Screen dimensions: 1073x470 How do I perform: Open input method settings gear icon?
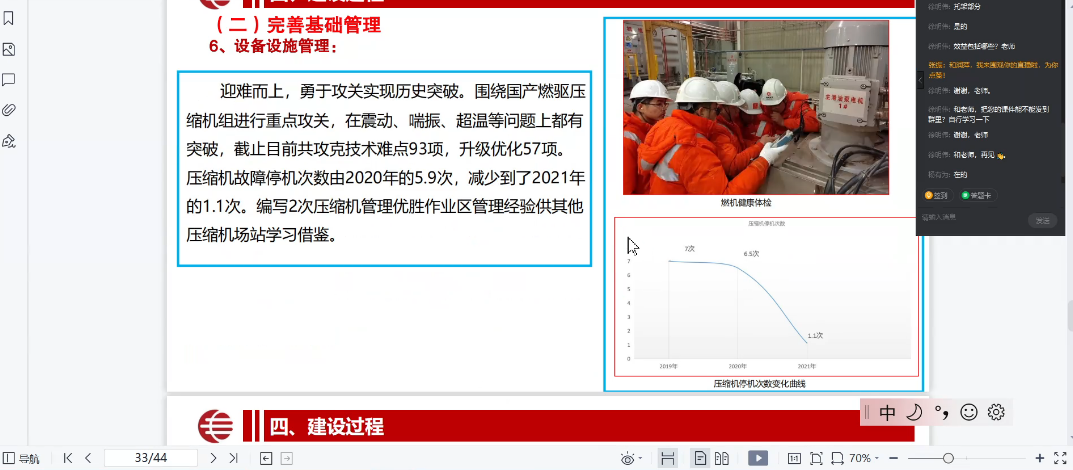[995, 412]
